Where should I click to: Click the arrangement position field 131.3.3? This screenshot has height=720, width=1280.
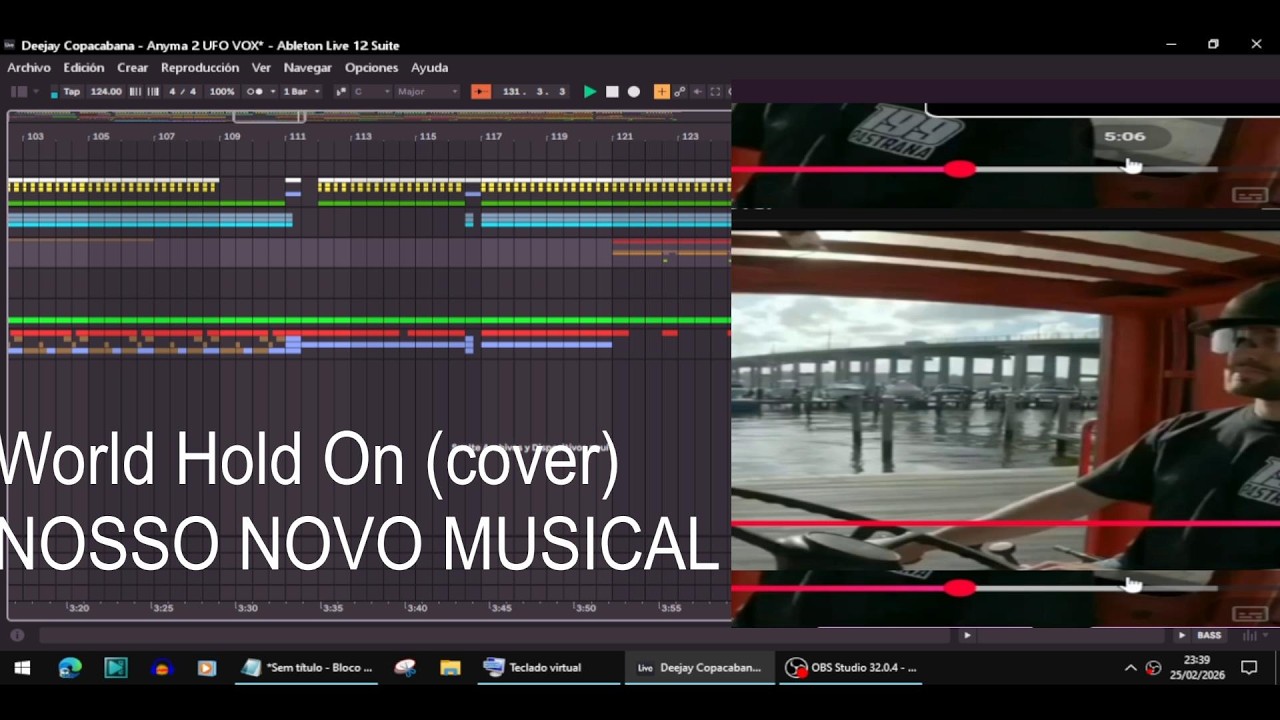click(534, 91)
